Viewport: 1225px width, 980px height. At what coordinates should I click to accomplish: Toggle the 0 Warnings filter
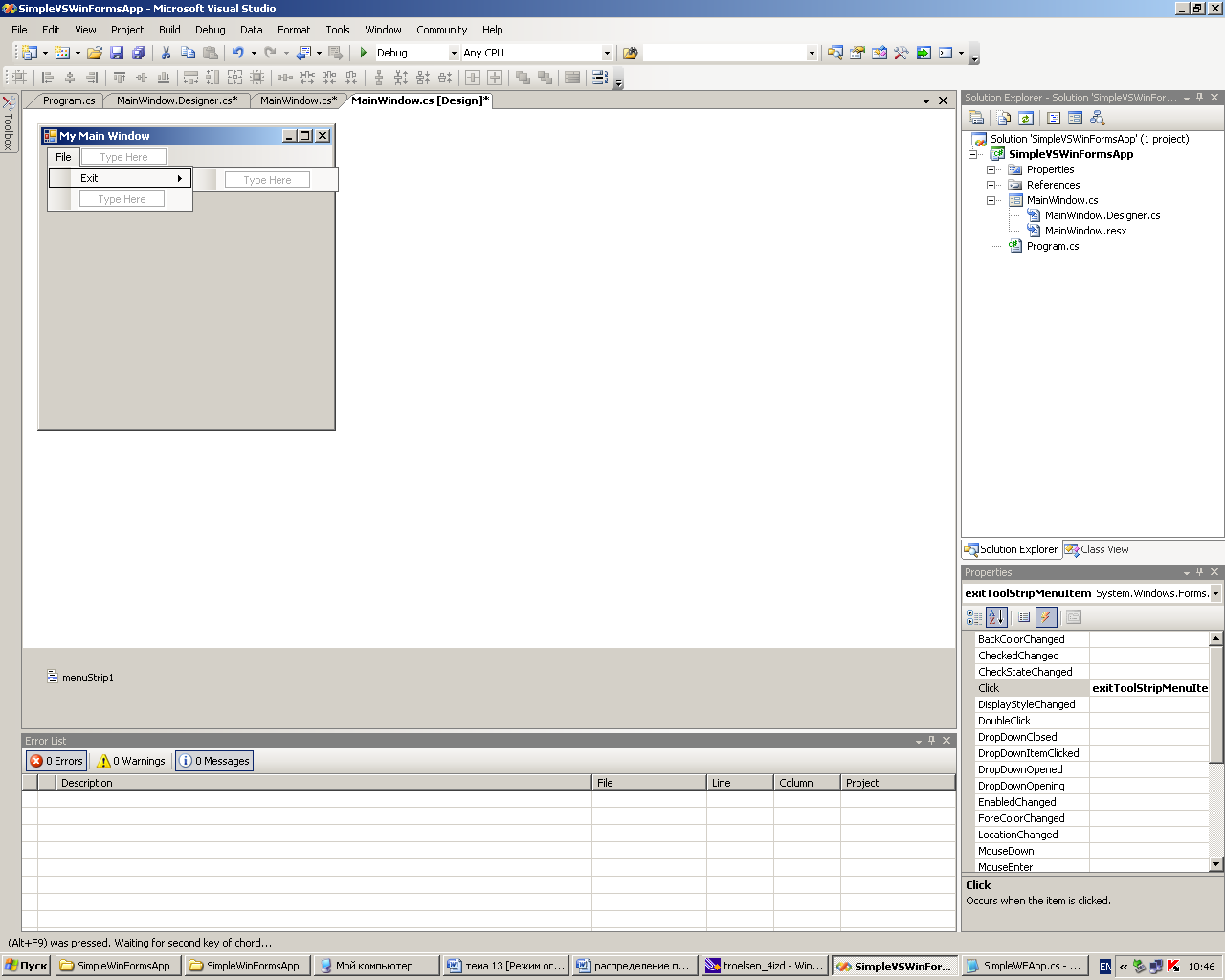[132, 761]
